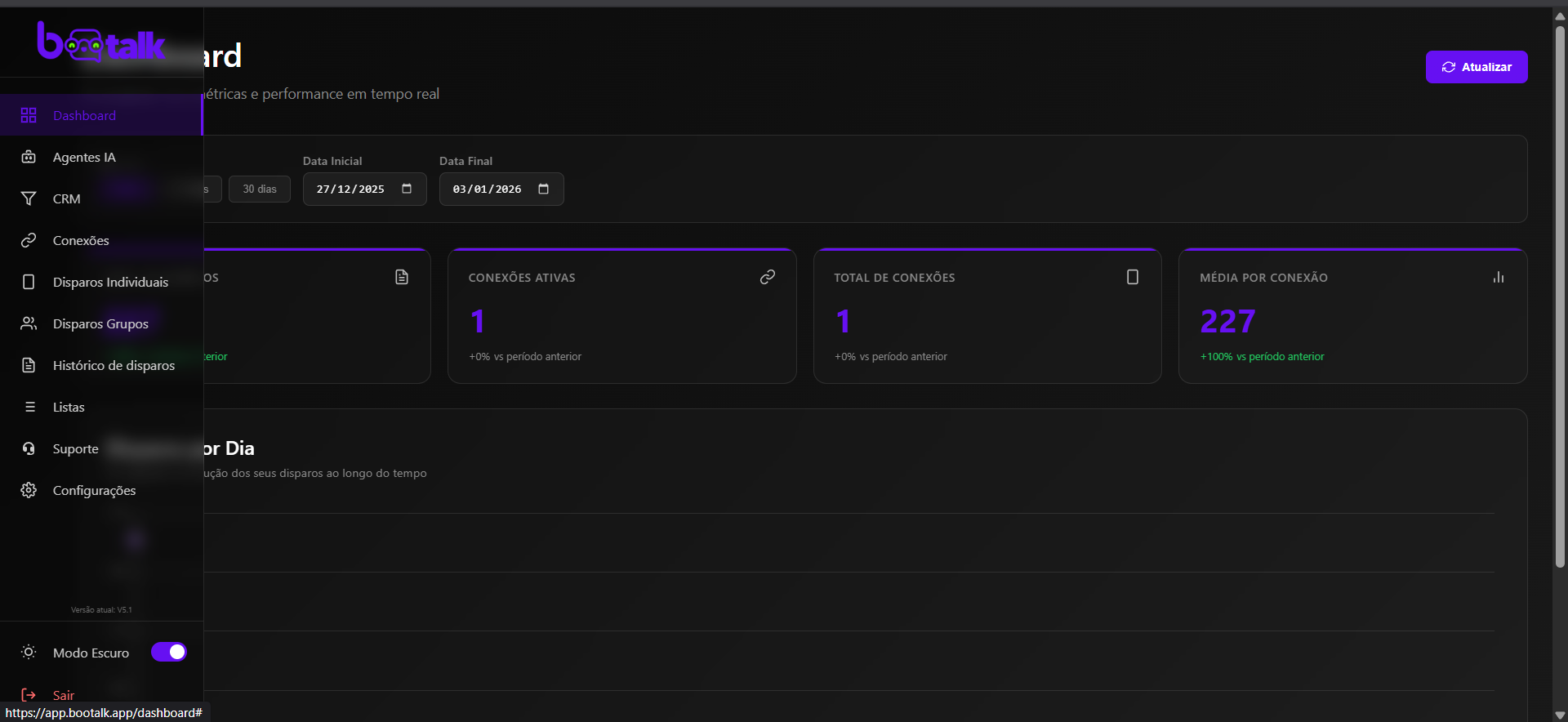Image resolution: width=1568 pixels, height=722 pixels.
Task: Click the page vertical scrollbar
Action: coord(1560,294)
